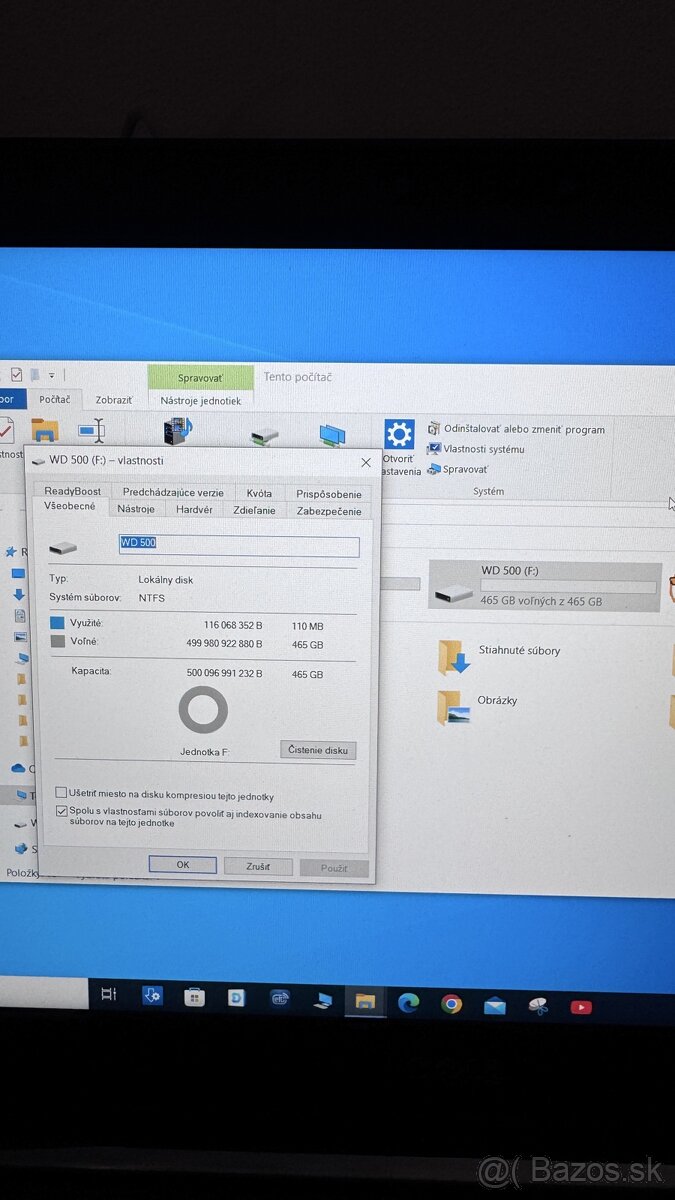Enable compression checkbox Ušetriť miesto na disku

click(61, 793)
